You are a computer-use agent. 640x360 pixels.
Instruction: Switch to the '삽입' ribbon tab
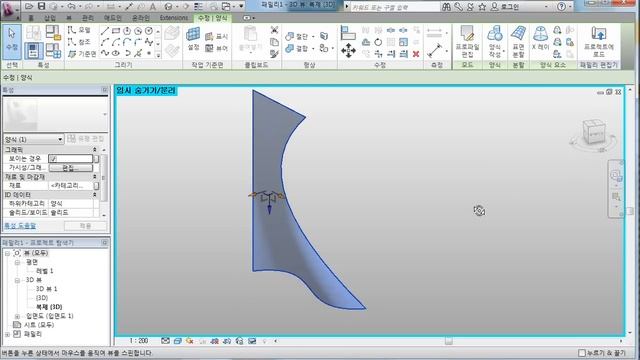tap(50, 18)
